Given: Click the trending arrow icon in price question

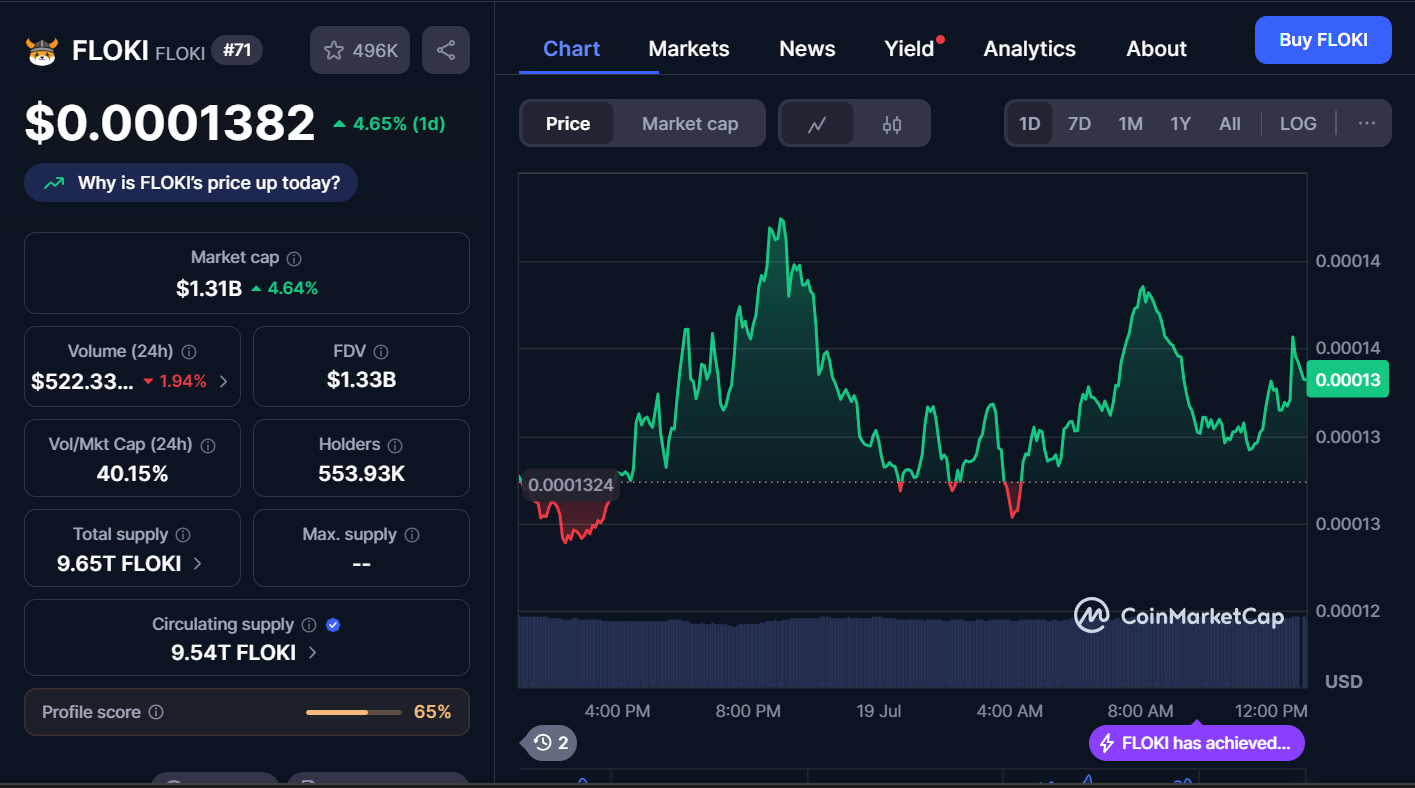Looking at the screenshot, I should click(x=54, y=183).
